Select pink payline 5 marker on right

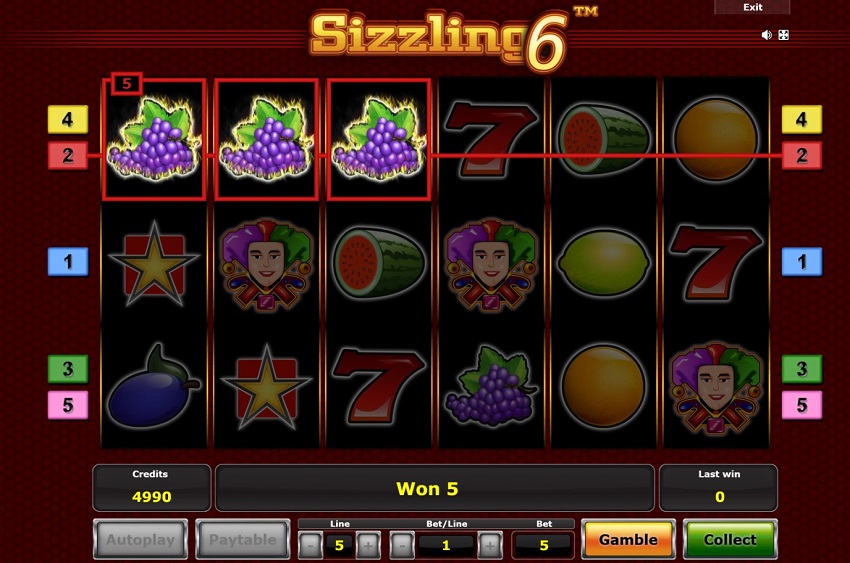coord(802,405)
